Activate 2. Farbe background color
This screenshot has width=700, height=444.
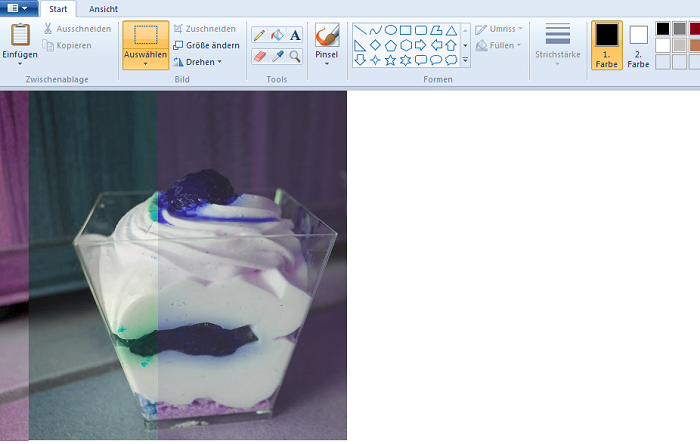click(638, 45)
